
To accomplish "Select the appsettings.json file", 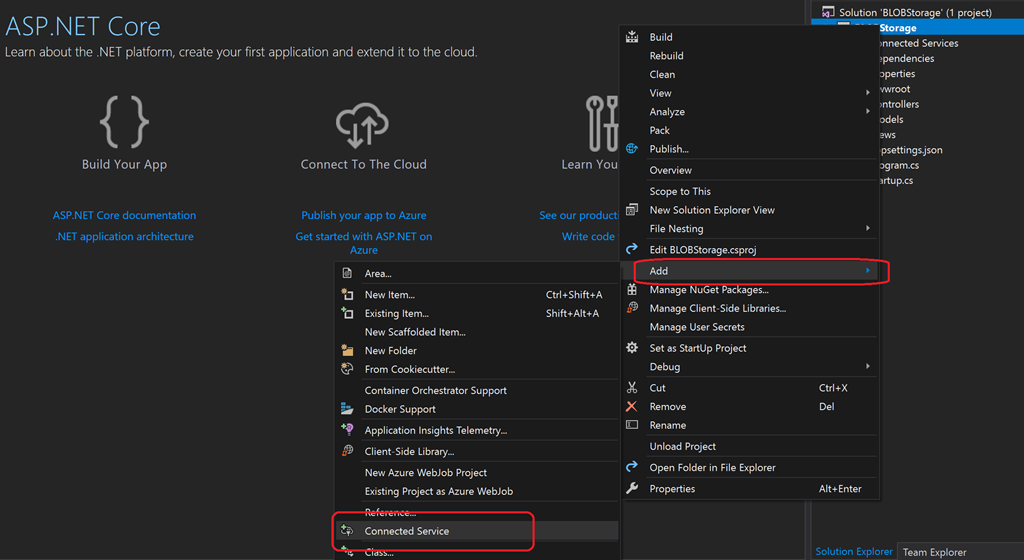I will (910, 149).
